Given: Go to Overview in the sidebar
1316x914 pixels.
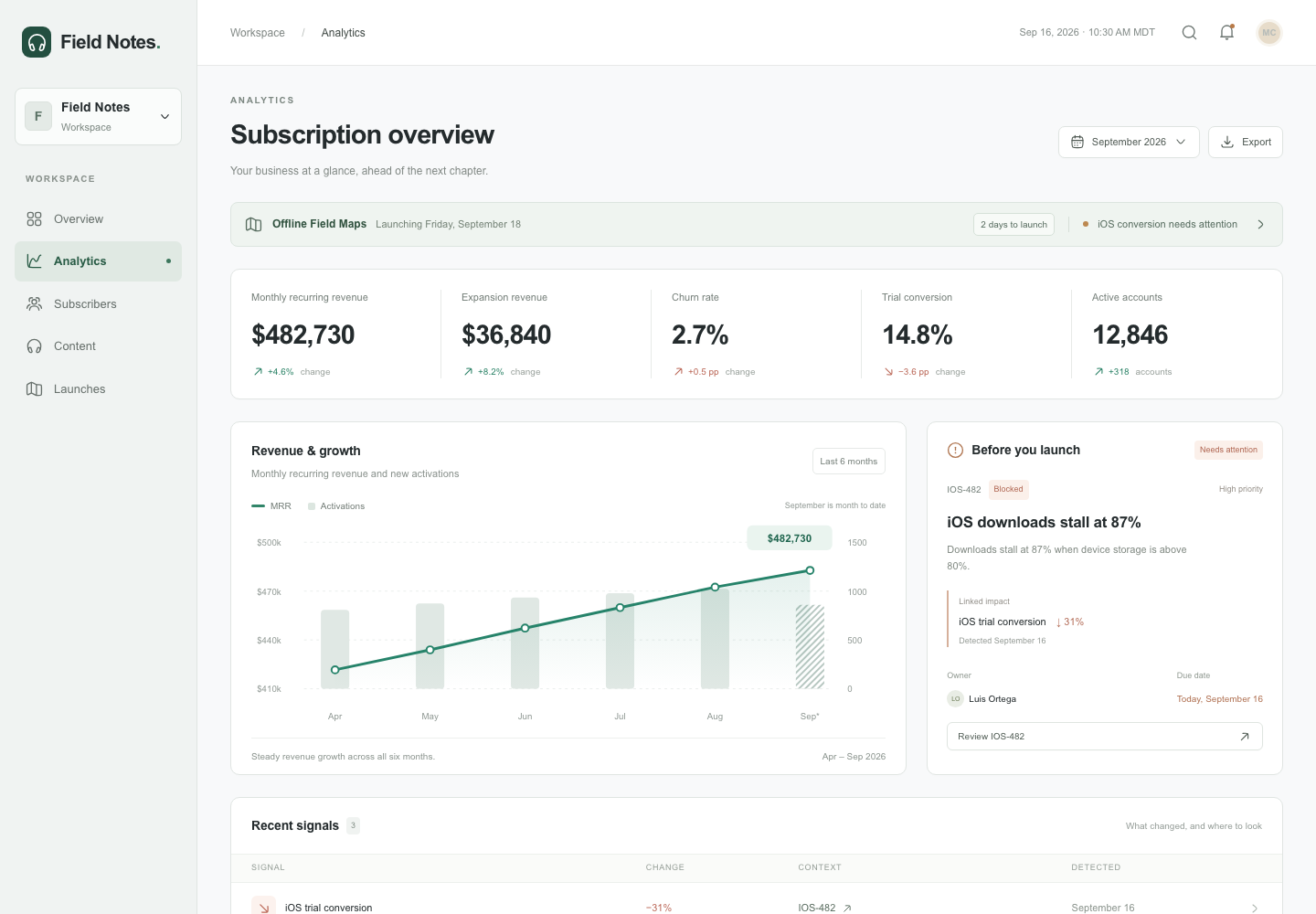Looking at the screenshot, I should point(98,219).
